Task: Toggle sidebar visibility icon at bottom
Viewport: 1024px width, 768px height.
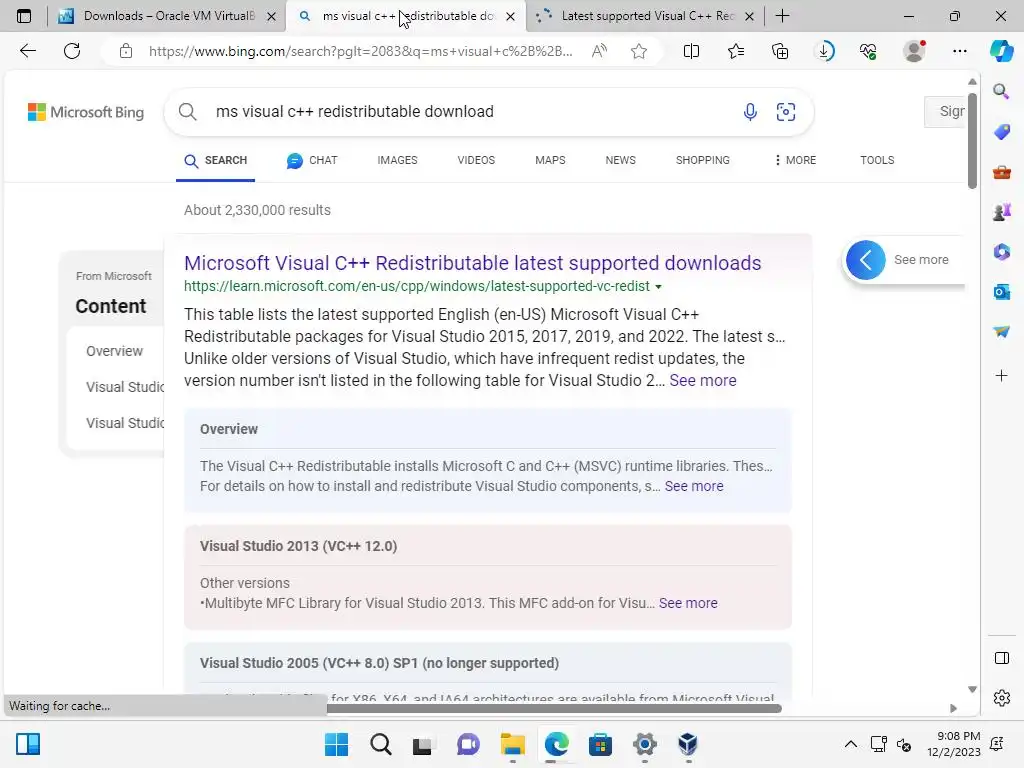Action: pos(1001,658)
